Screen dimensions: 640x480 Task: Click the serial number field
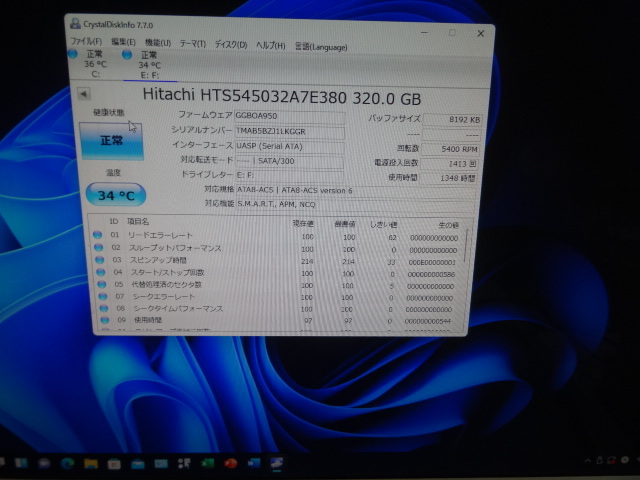tap(289, 131)
